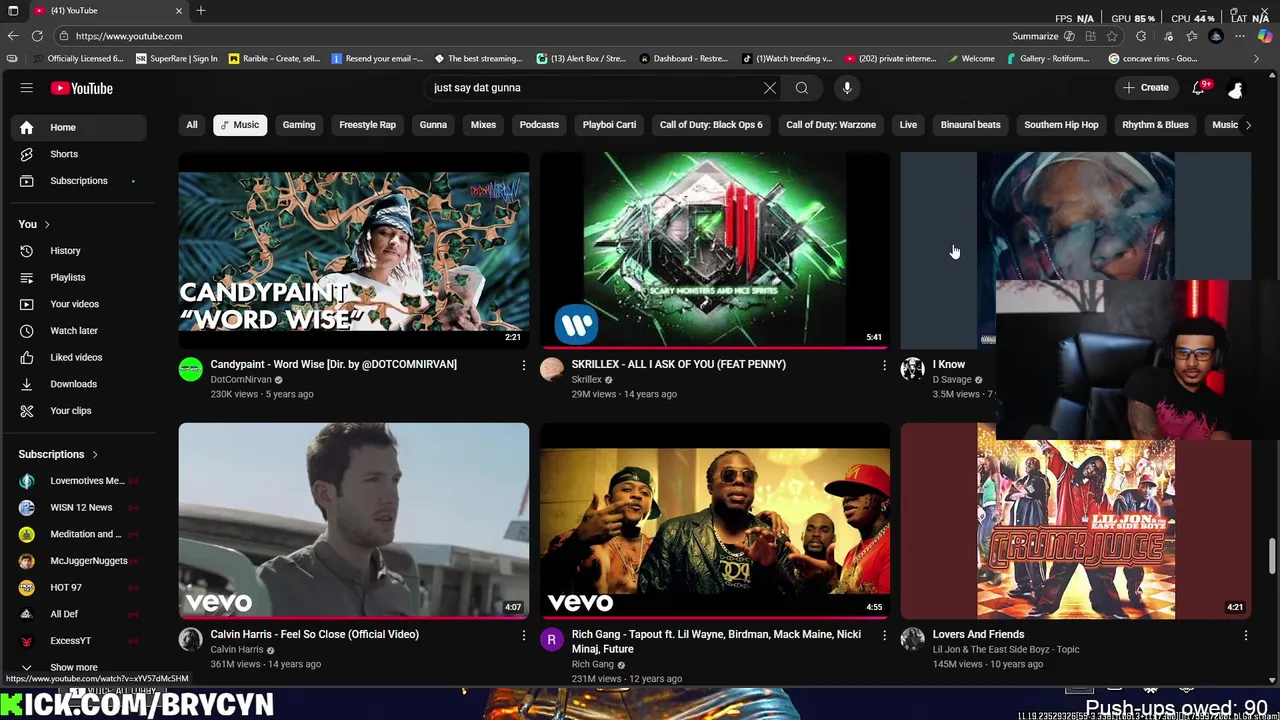1280x720 pixels.
Task: Show more filter chips arrow
Action: pyautogui.click(x=1247, y=125)
